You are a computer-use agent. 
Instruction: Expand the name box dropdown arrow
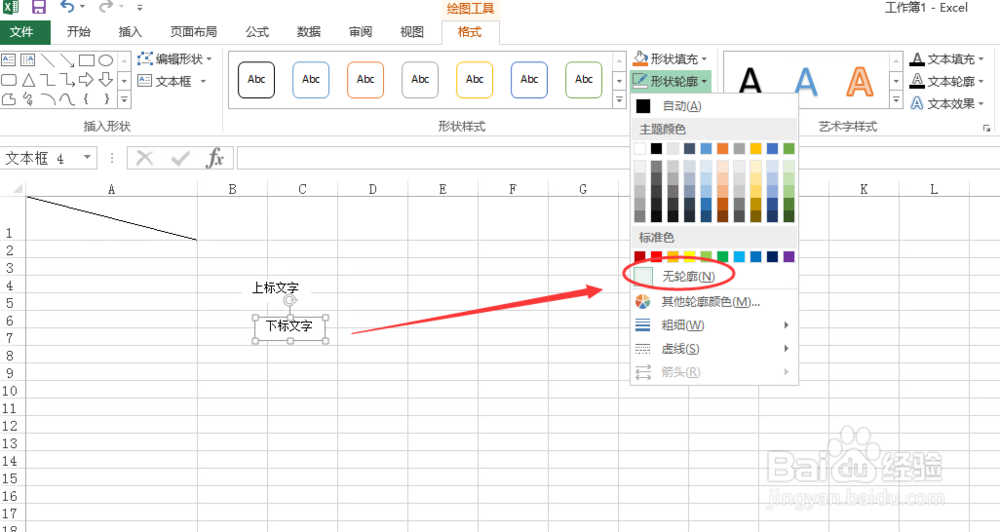coord(87,158)
